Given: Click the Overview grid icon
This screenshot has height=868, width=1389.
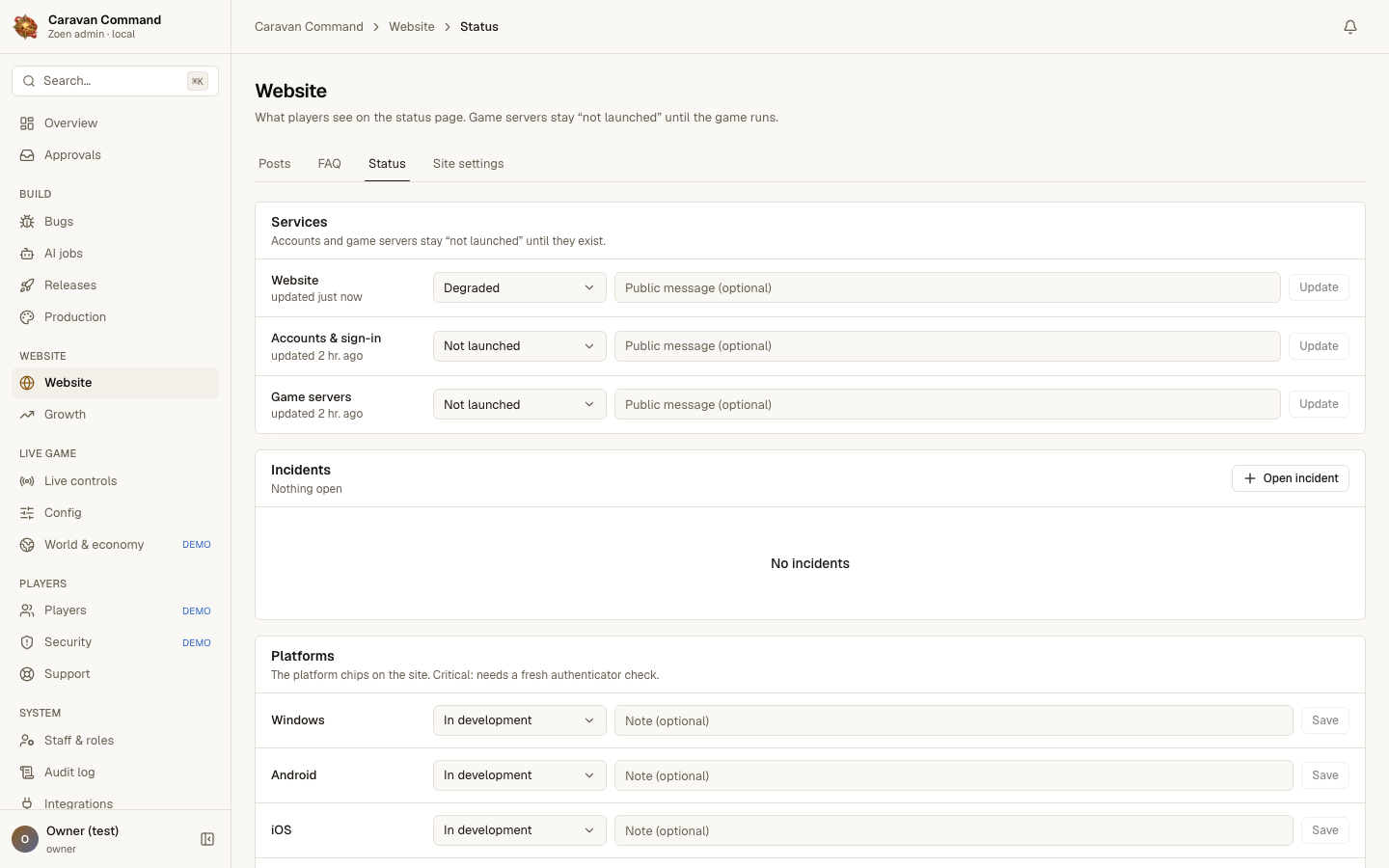Looking at the screenshot, I should [27, 123].
